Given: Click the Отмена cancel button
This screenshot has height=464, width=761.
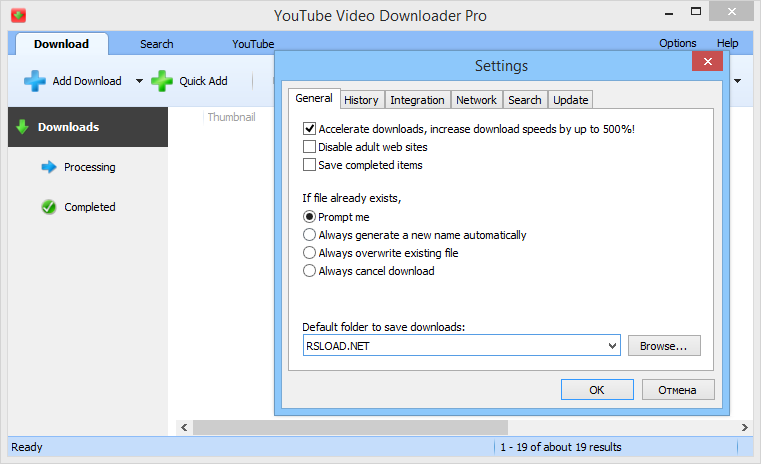Looking at the screenshot, I should click(678, 390).
